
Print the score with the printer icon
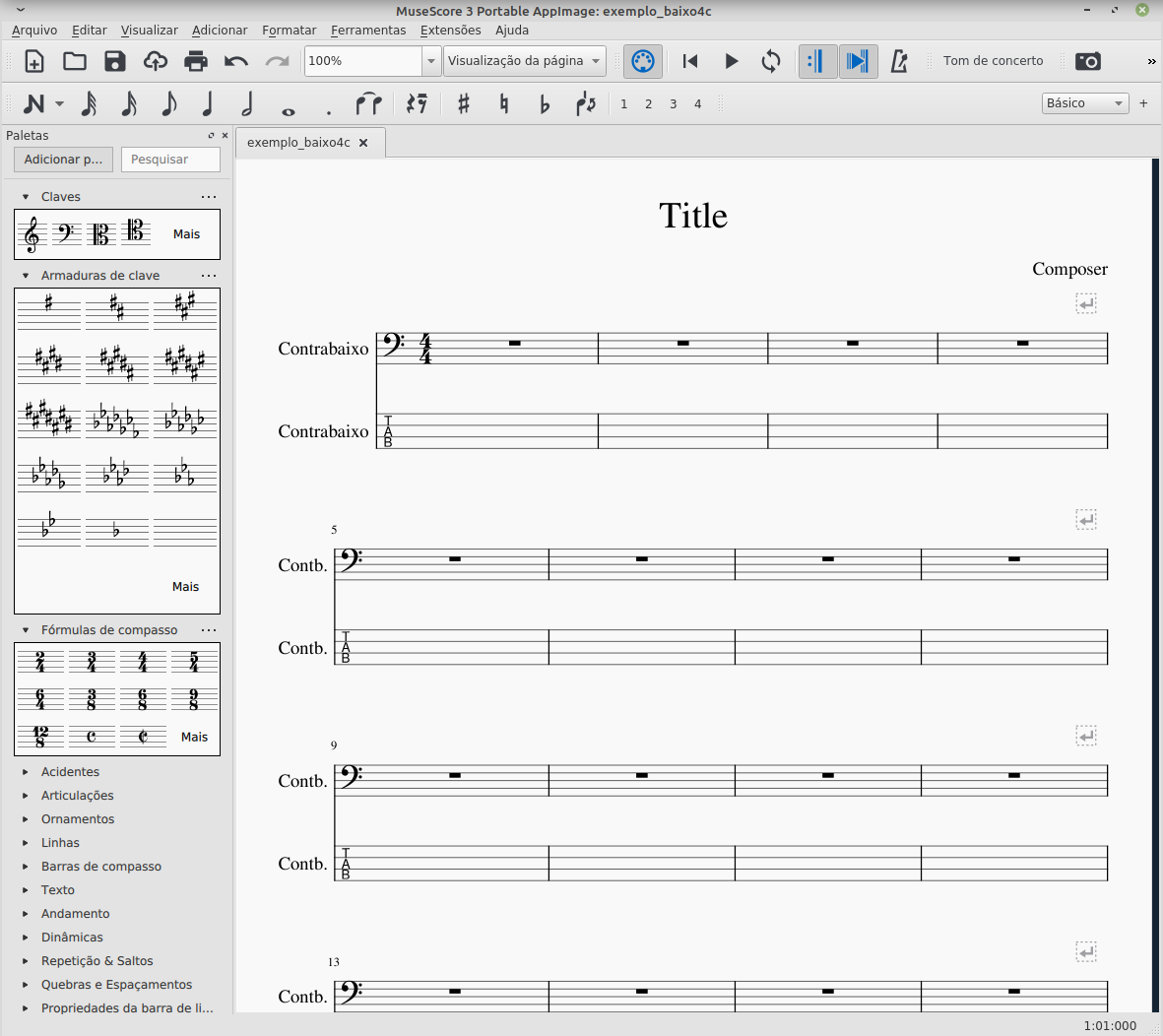click(x=196, y=61)
